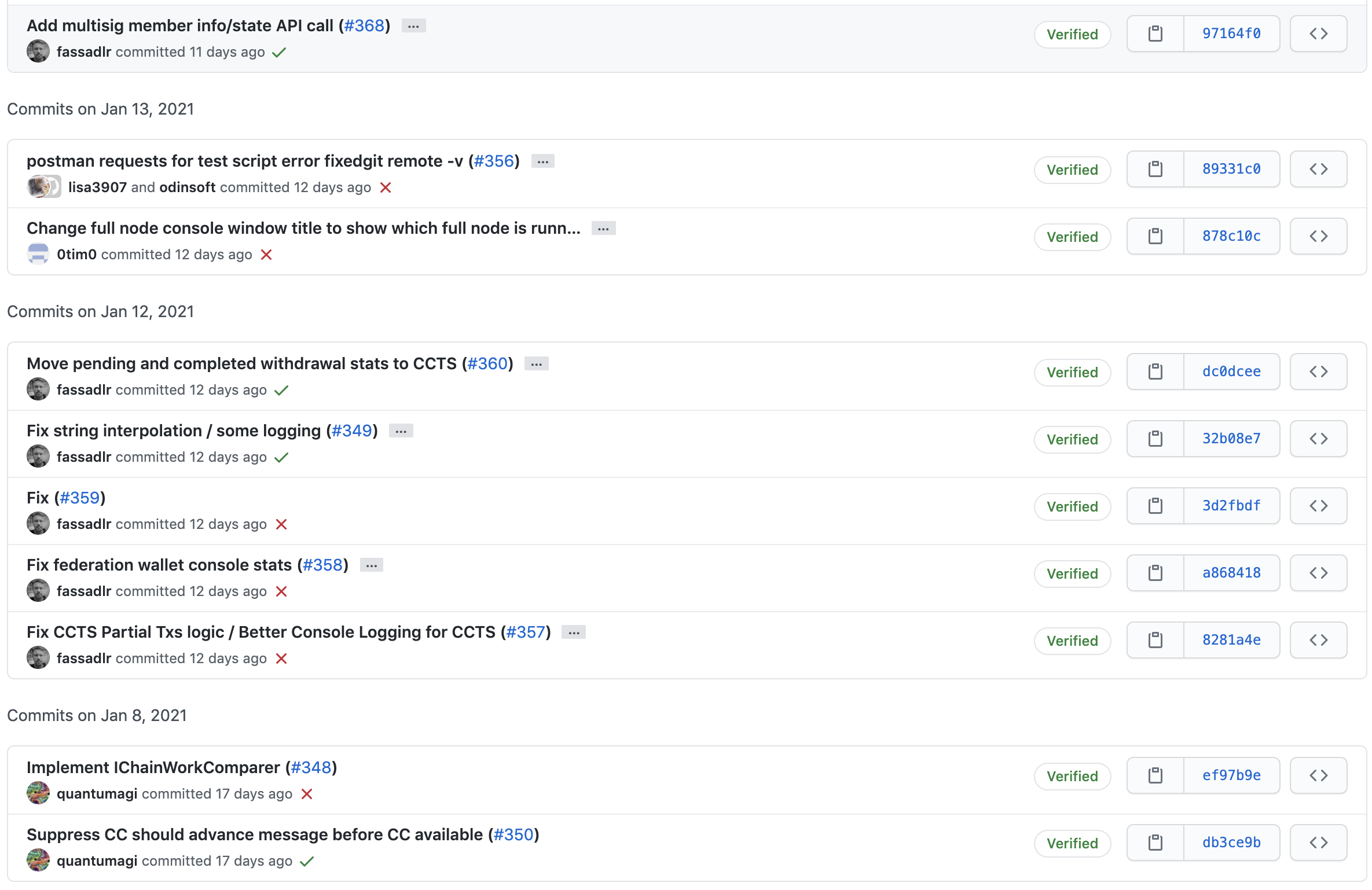Click failed status of Otim0 commit

click(x=266, y=255)
